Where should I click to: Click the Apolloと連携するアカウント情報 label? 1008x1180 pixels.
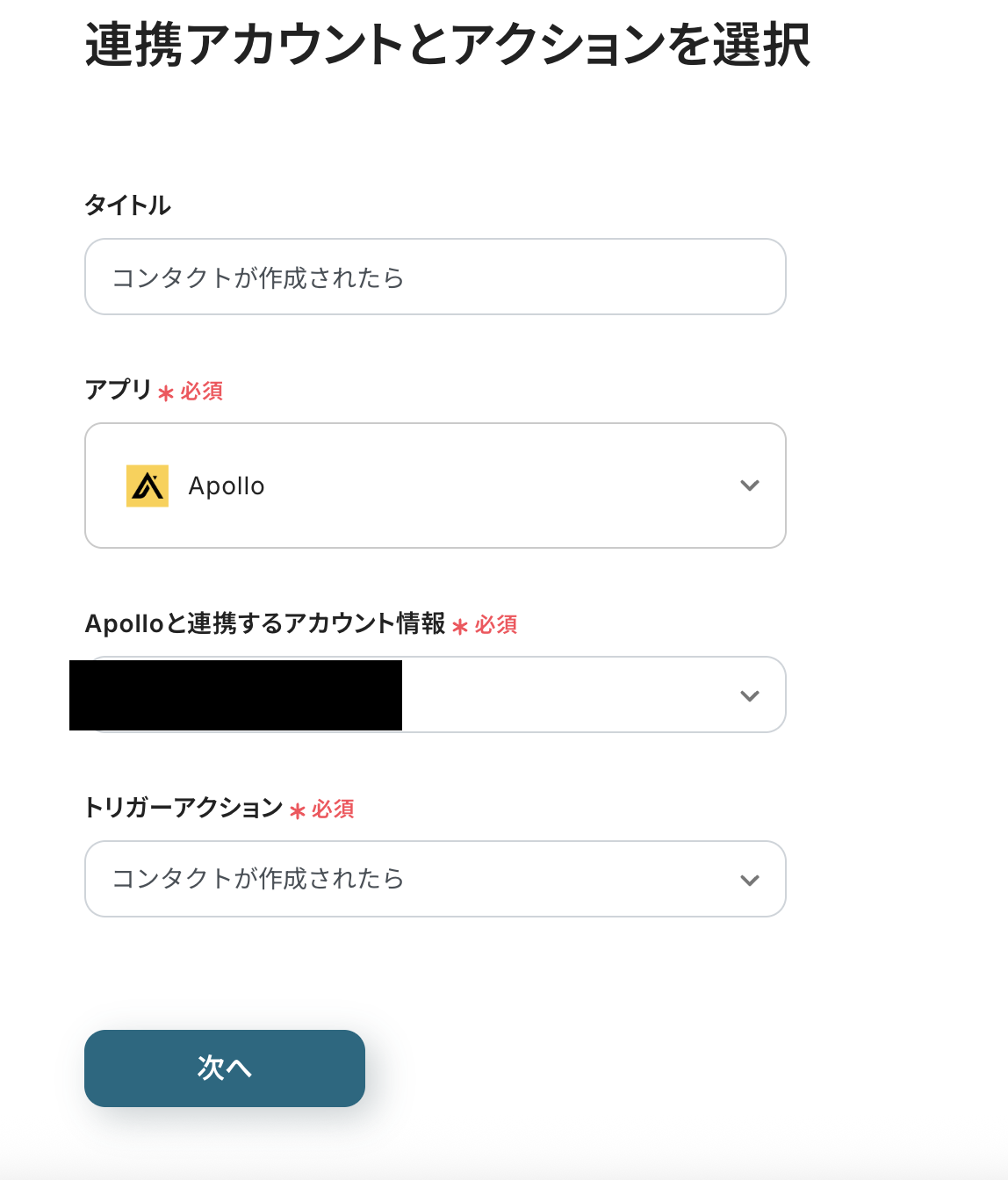click(265, 623)
